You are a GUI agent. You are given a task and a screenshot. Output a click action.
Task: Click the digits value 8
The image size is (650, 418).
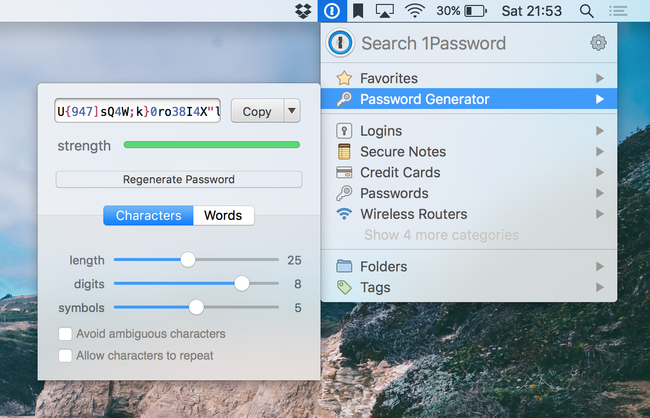pos(298,284)
